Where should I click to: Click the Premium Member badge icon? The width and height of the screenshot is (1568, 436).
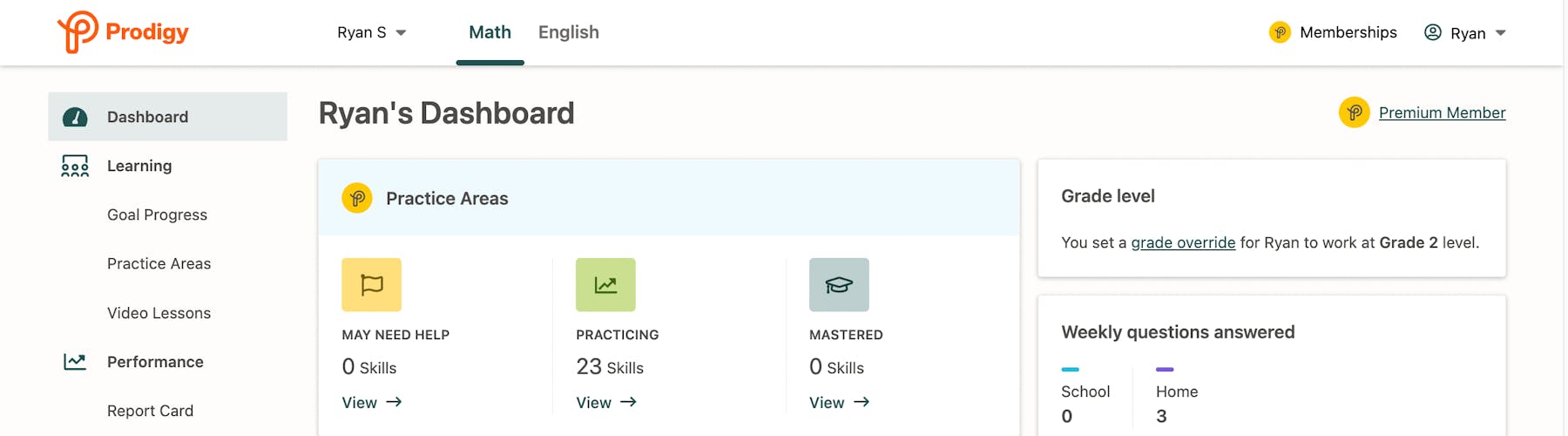1354,112
